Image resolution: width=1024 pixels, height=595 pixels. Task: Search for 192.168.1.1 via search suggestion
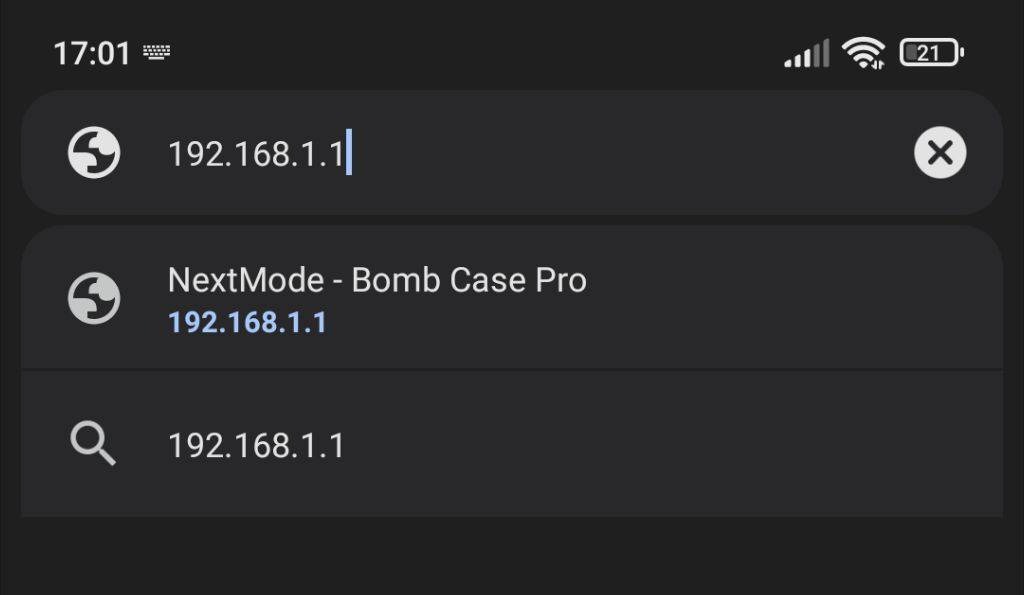[x=256, y=445]
